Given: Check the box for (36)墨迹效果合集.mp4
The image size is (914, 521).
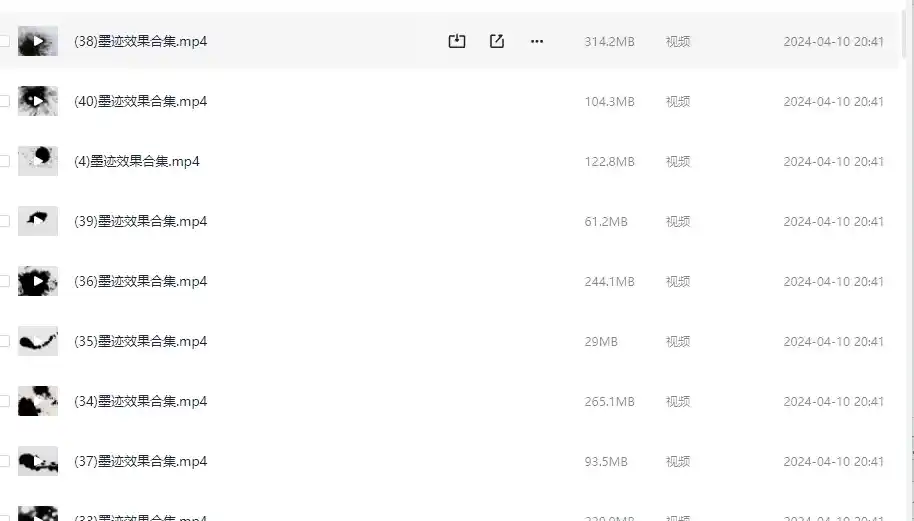Looking at the screenshot, I should point(4,281).
